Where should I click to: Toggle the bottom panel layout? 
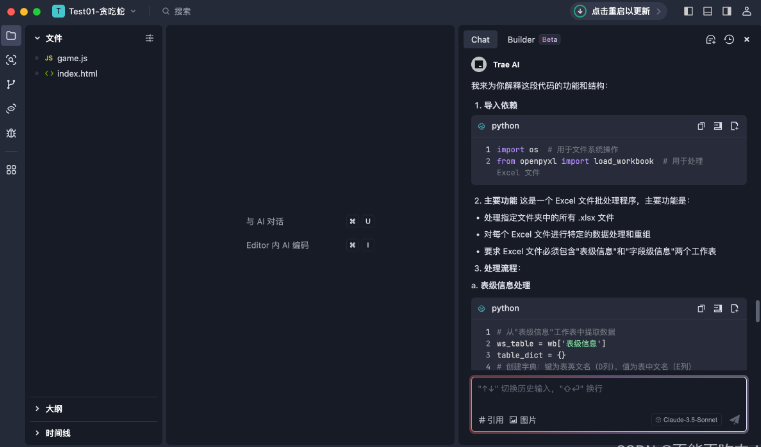pos(708,11)
